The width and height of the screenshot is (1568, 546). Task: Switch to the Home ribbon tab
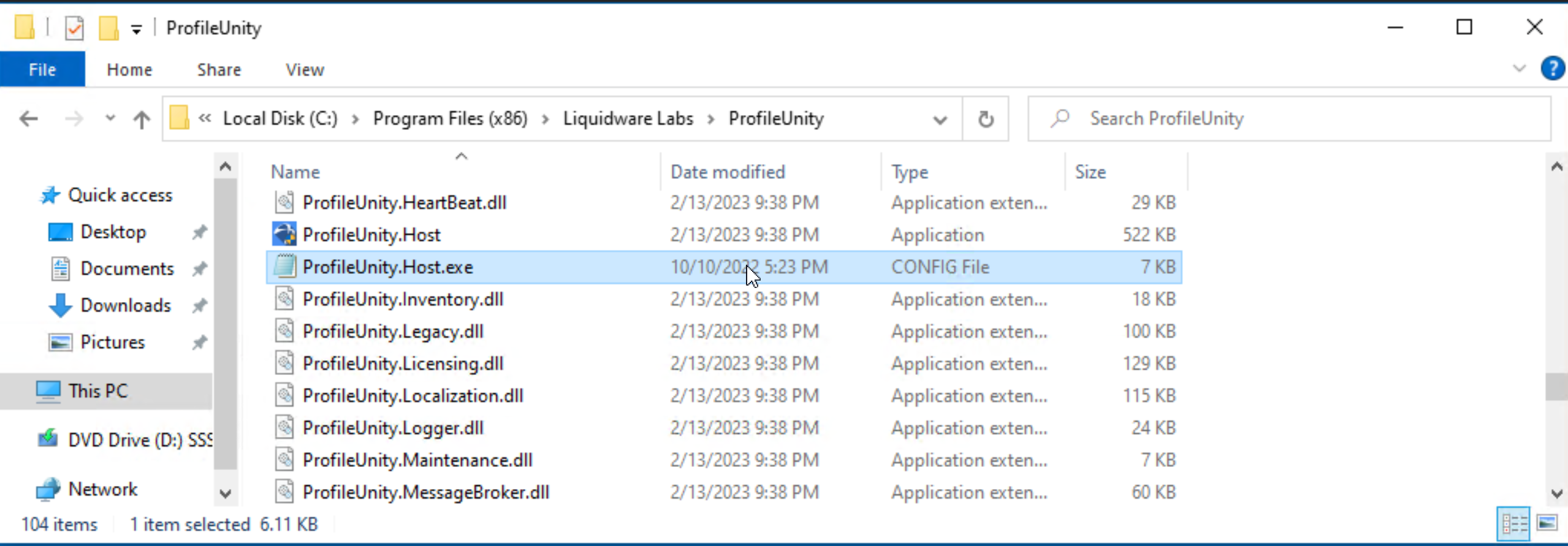pyautogui.click(x=129, y=69)
